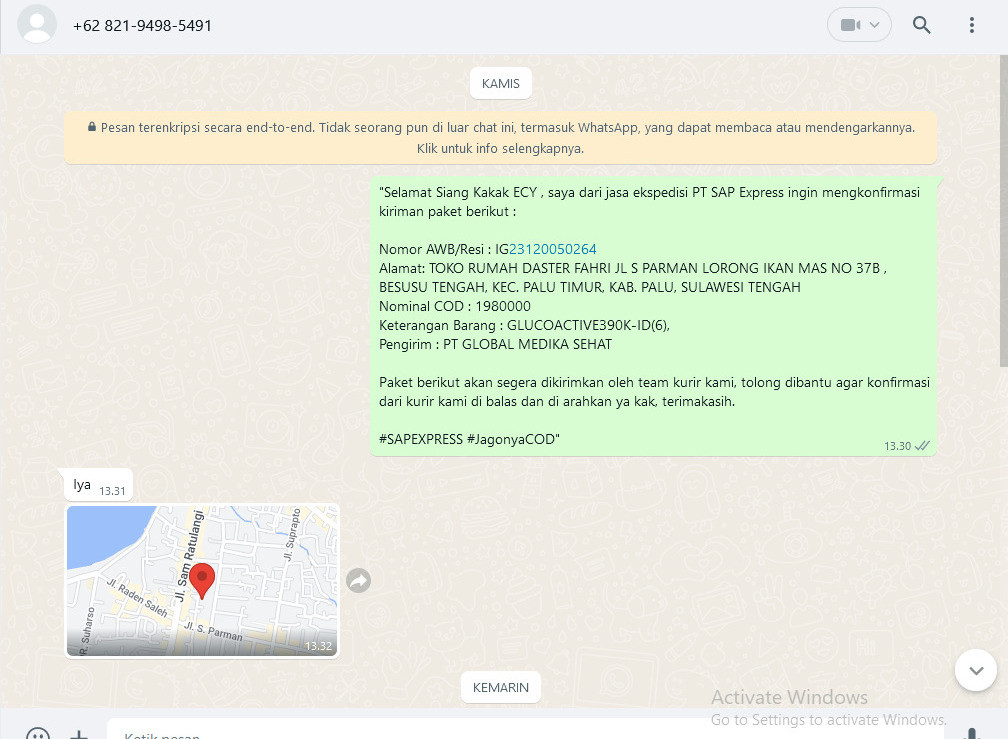Image resolution: width=1008 pixels, height=739 pixels.
Task: Click the "Nominal COD : 1980000" line
Action: point(454,307)
